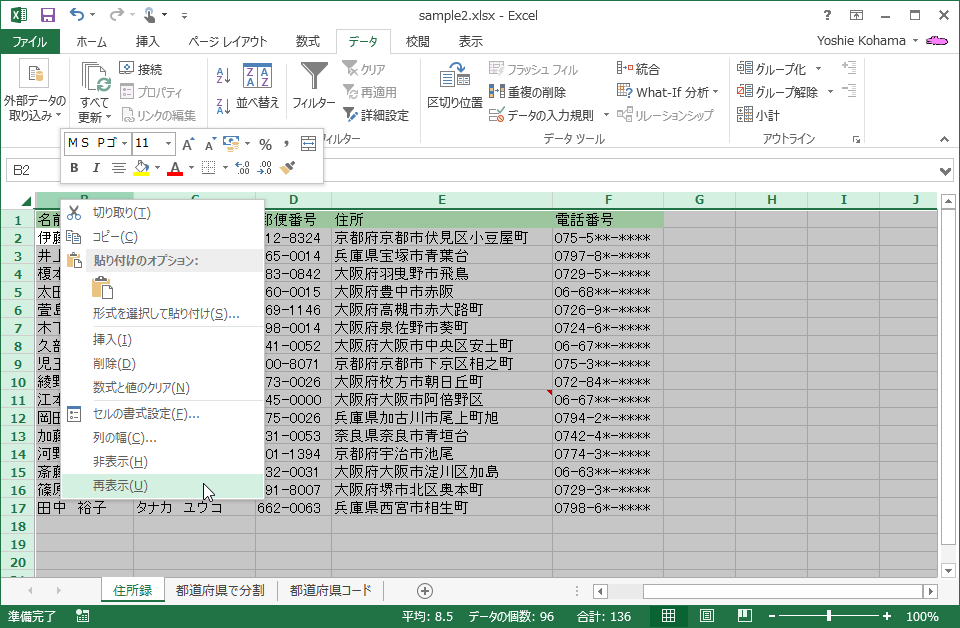The height and width of the screenshot is (628, 960).
Task: Apply comma style in mini toolbar
Action: click(x=286, y=144)
